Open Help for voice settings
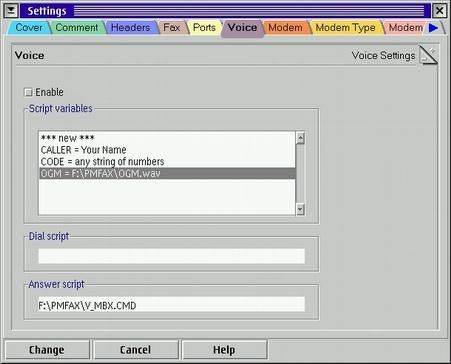Screen dimensions: 451x364 [x=224, y=350]
